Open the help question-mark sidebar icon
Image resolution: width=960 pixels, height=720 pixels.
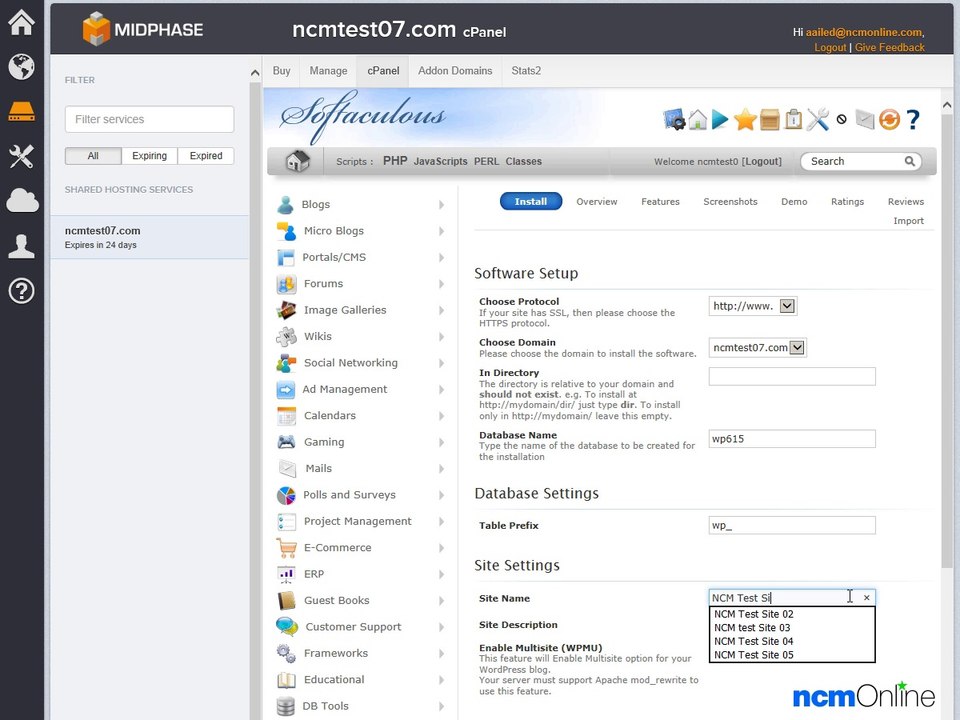pos(21,291)
